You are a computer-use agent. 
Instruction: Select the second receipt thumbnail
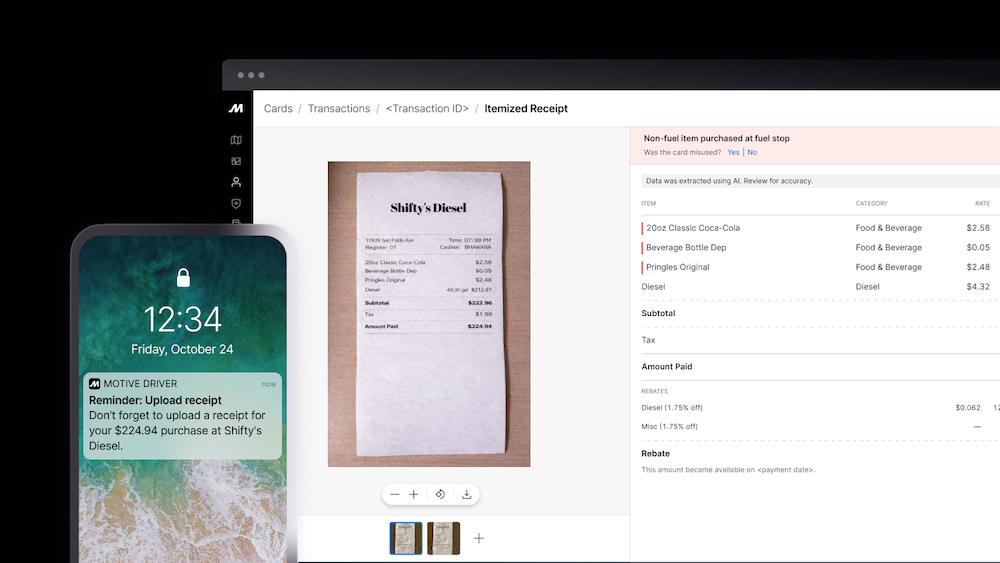[x=443, y=538]
